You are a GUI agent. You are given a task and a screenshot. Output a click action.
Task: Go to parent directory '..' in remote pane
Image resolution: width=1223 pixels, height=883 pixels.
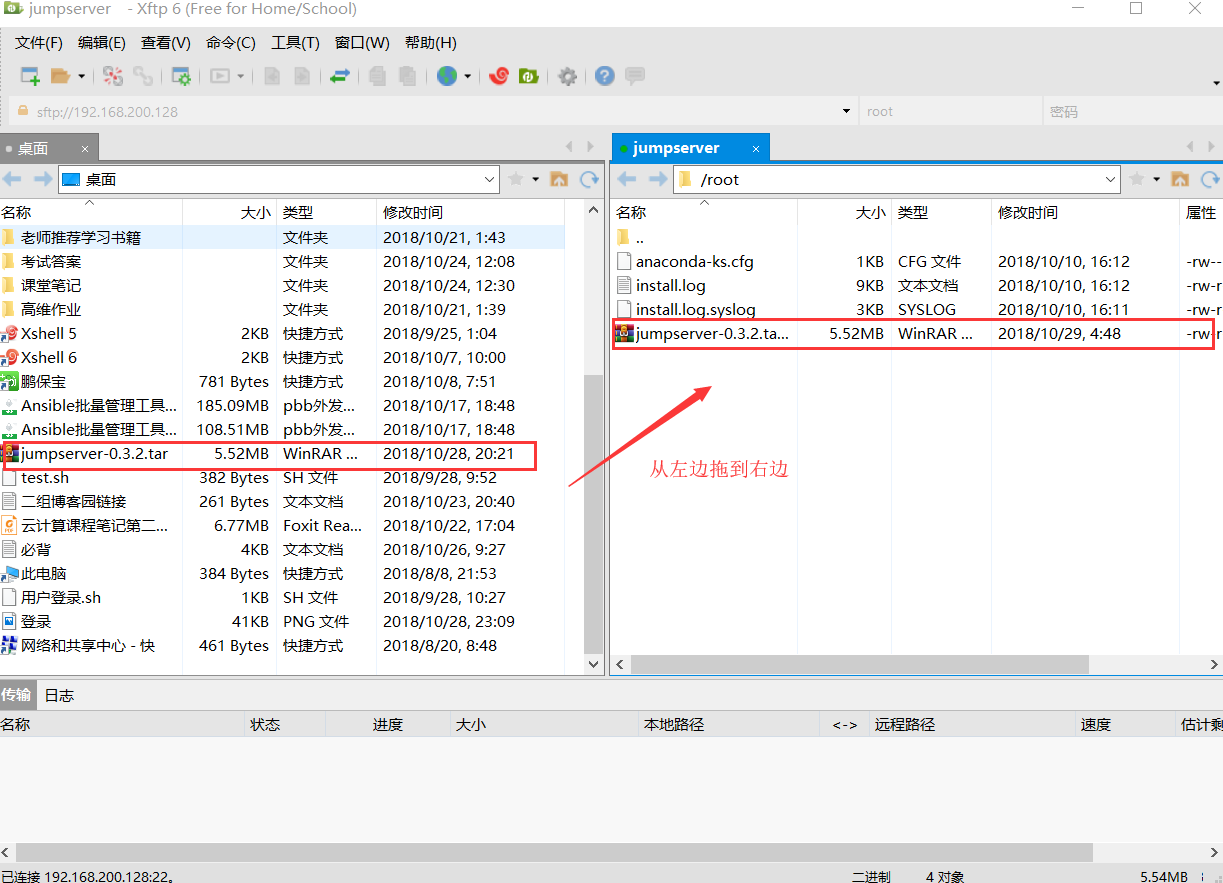[917, 237]
